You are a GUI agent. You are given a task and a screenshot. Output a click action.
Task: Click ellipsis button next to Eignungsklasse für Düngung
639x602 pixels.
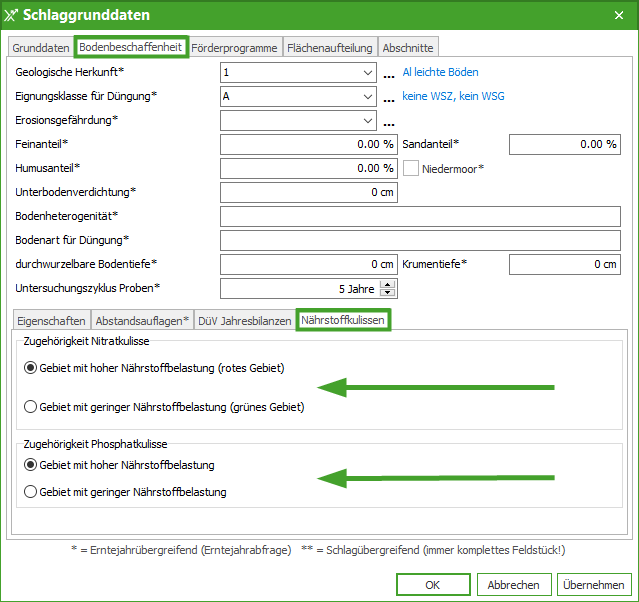tap(389, 97)
